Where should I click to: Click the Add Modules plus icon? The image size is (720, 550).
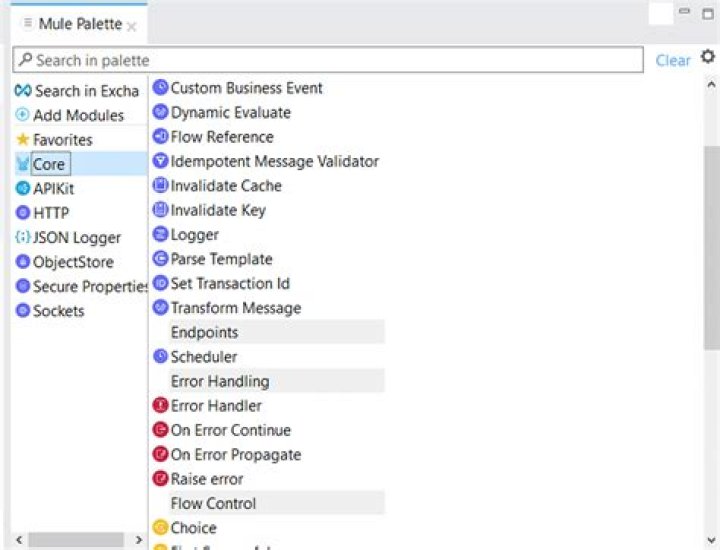(x=22, y=114)
